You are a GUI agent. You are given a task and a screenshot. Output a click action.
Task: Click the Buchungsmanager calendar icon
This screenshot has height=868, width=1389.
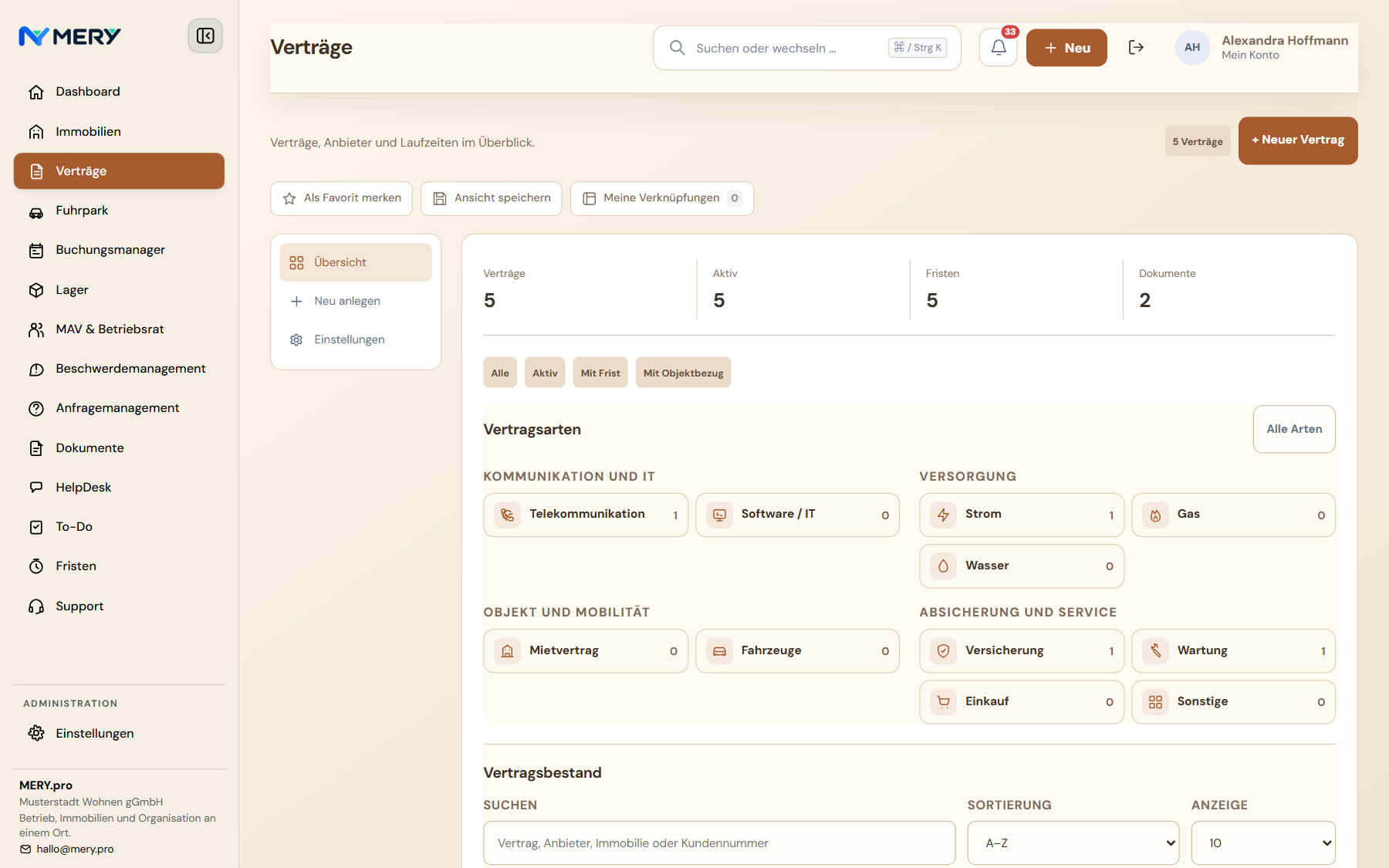pyautogui.click(x=36, y=251)
